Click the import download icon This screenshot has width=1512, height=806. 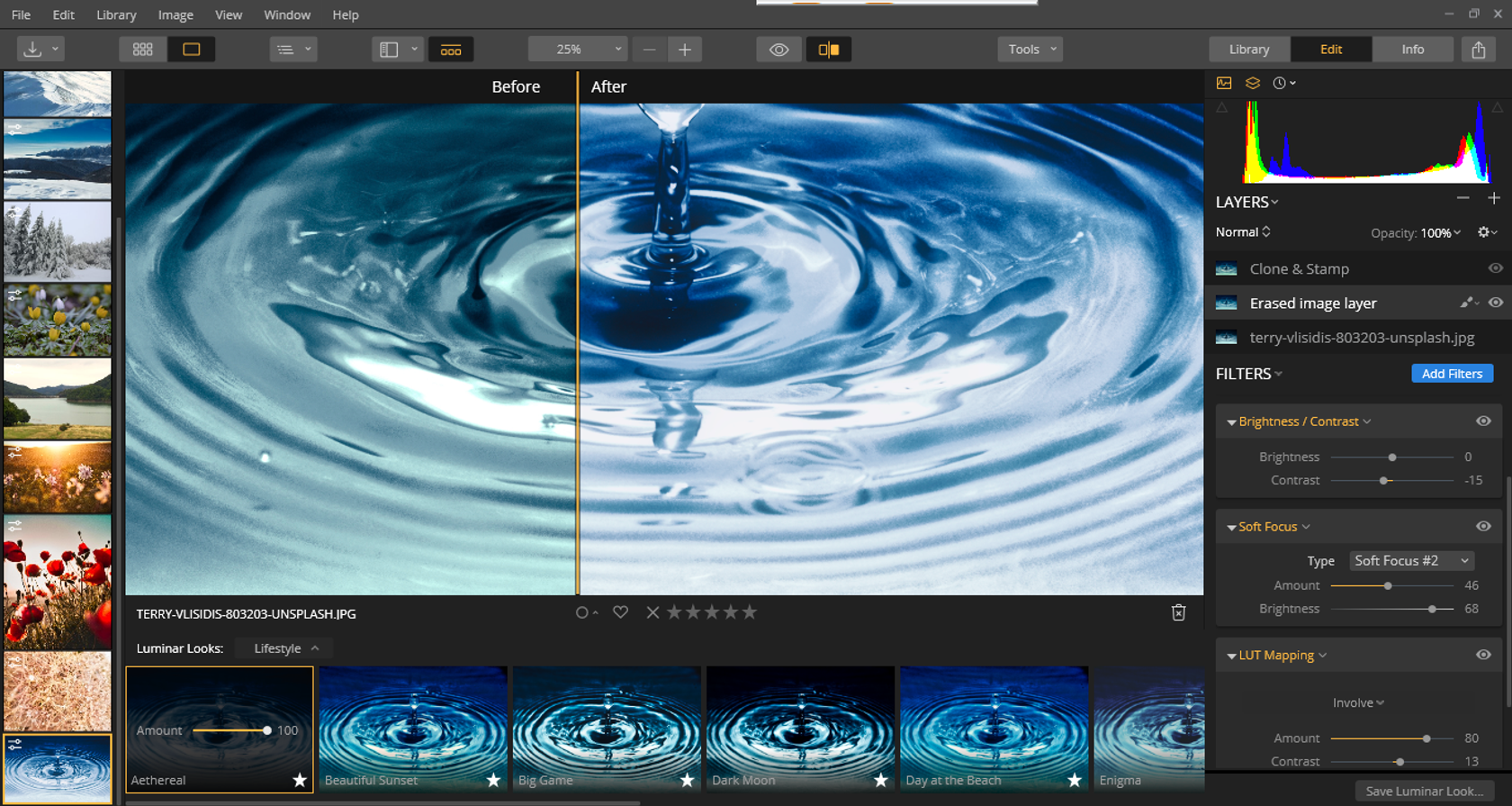click(x=32, y=50)
